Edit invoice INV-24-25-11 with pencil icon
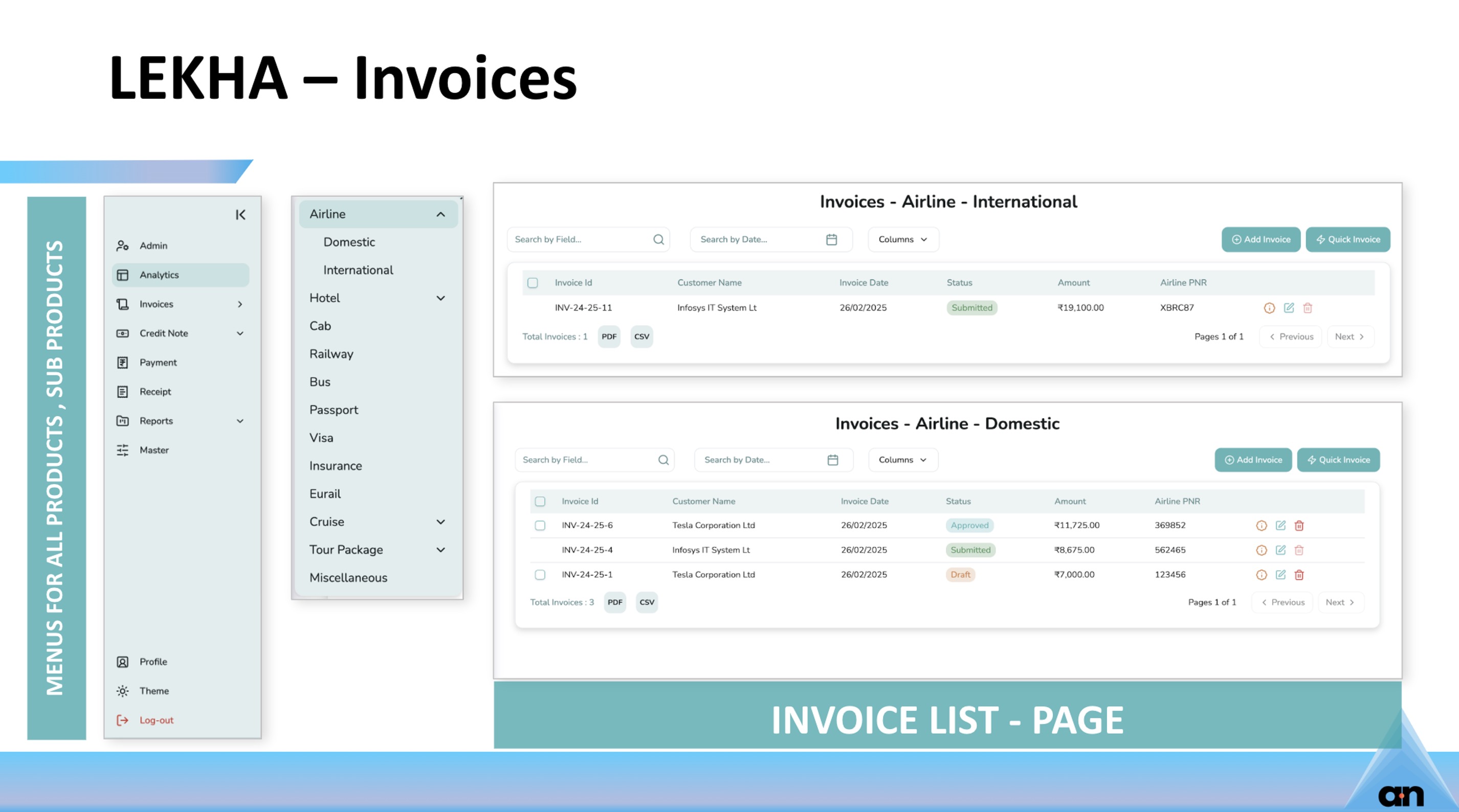The height and width of the screenshot is (812, 1459). click(1289, 307)
